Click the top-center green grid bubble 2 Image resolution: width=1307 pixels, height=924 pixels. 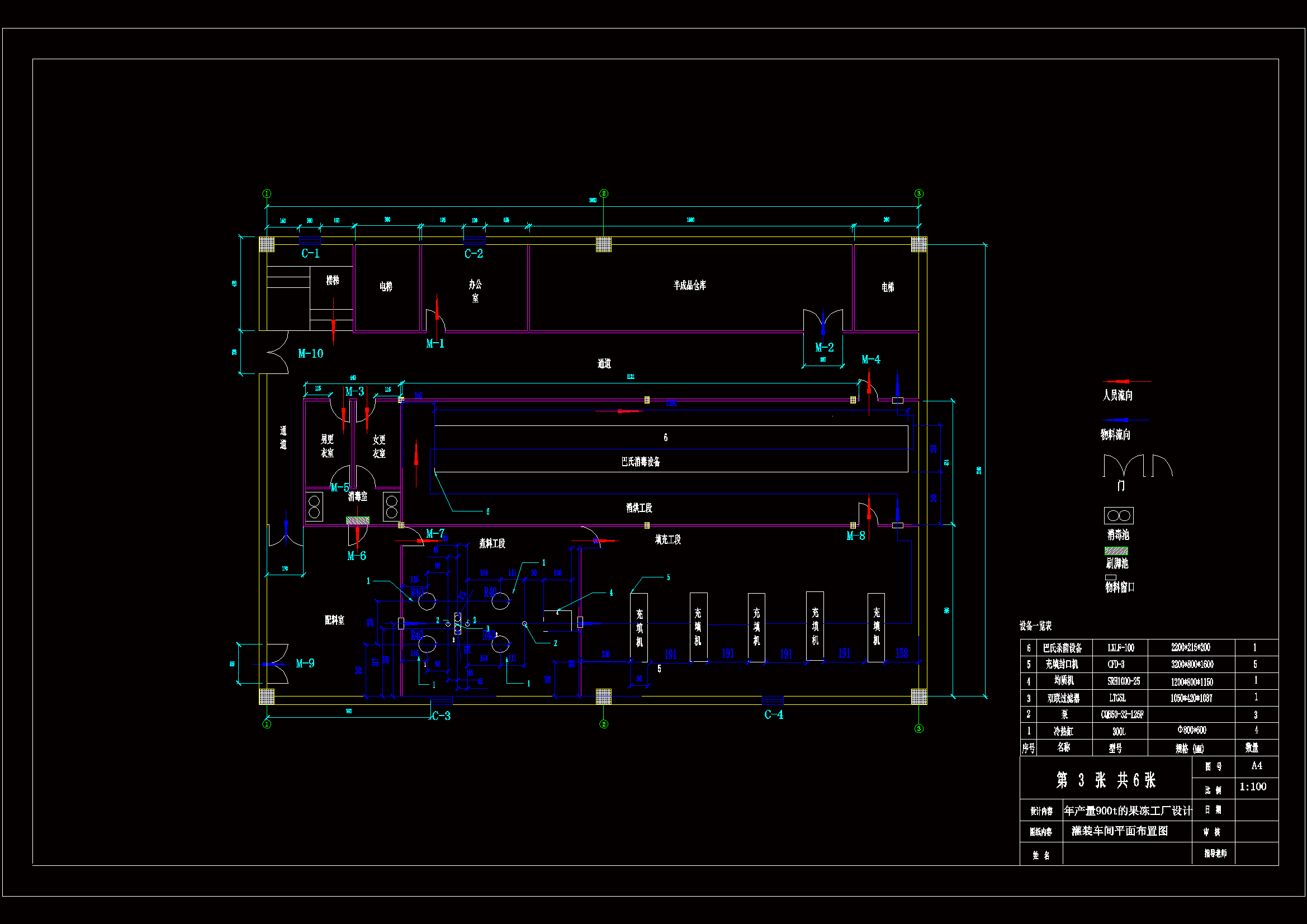coord(604,193)
